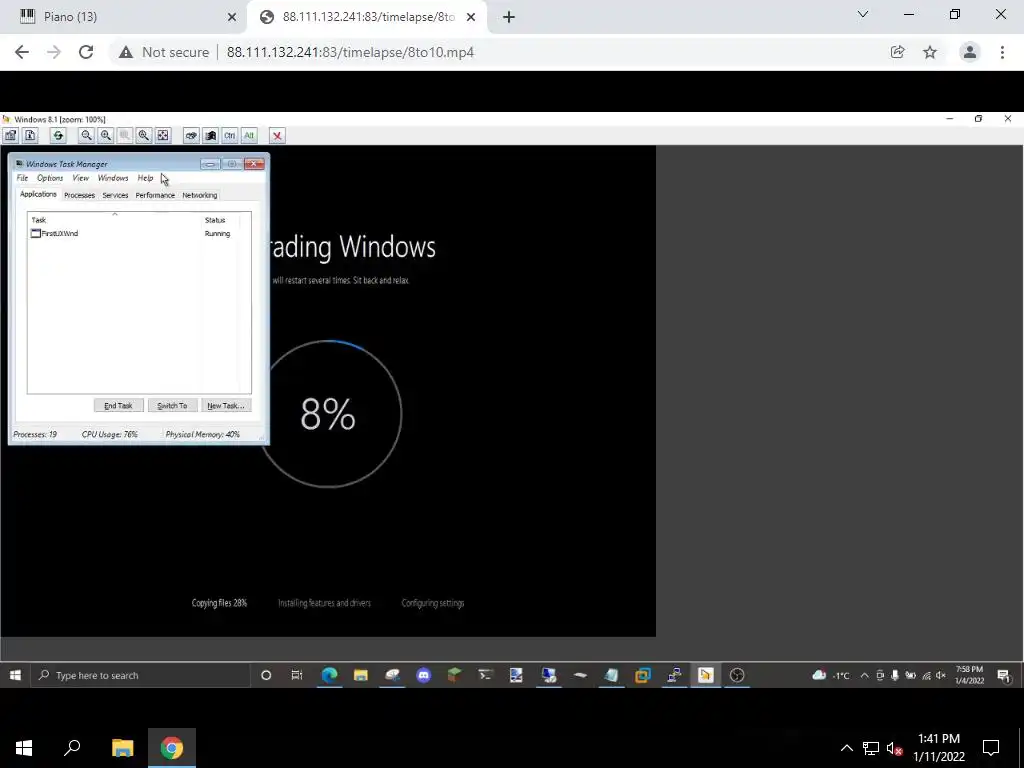
Task: Open the notification center on bottom taskbar
Action: pyautogui.click(x=991, y=748)
